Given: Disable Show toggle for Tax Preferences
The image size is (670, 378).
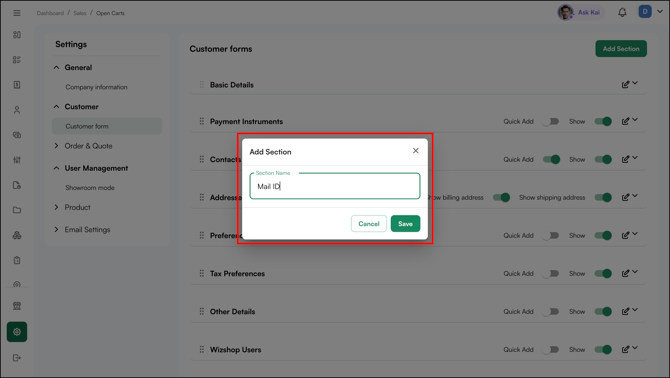Looking at the screenshot, I should [x=603, y=273].
